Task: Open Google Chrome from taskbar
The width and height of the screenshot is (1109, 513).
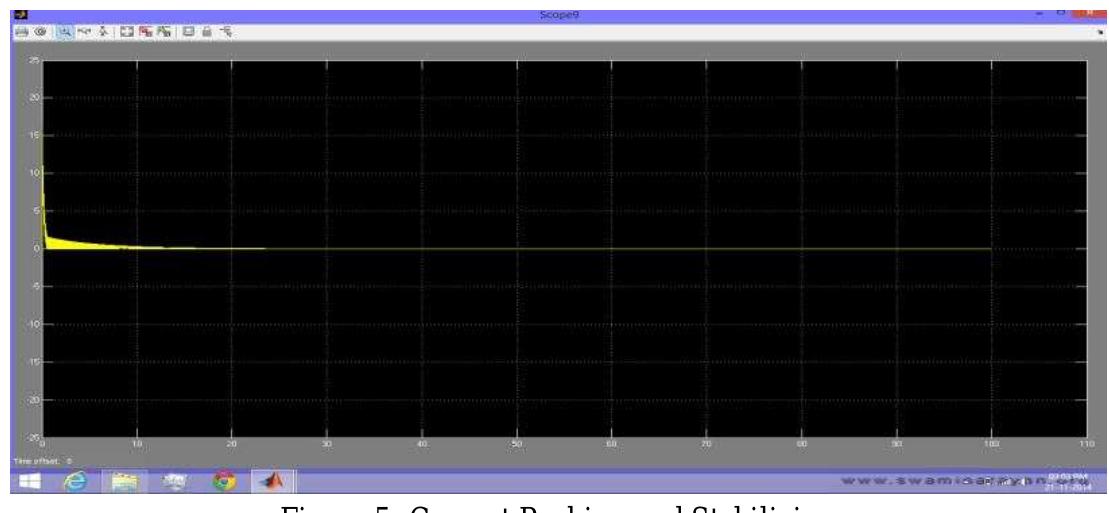Action: tap(226, 481)
